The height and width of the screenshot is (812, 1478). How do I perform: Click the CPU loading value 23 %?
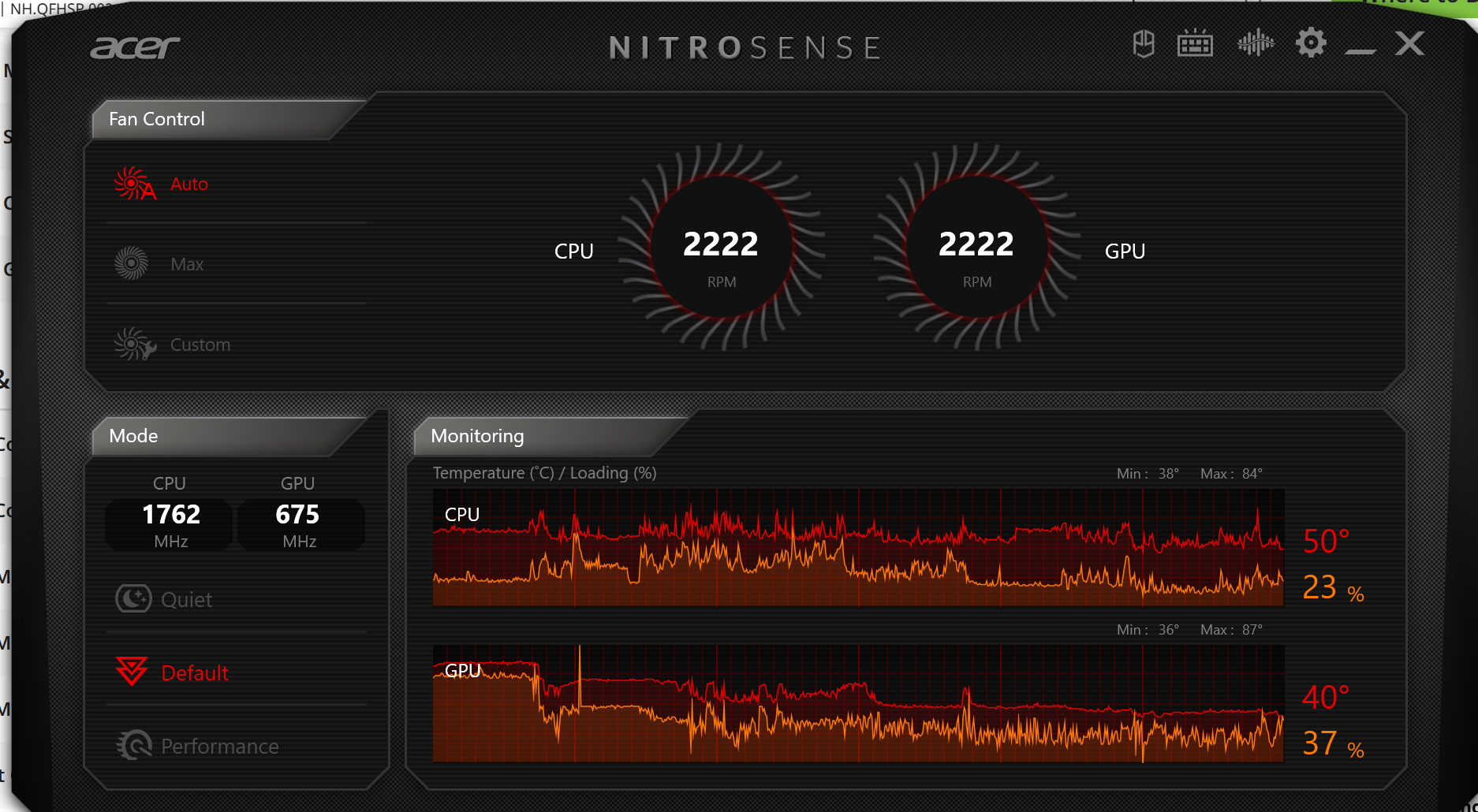coord(1333,587)
